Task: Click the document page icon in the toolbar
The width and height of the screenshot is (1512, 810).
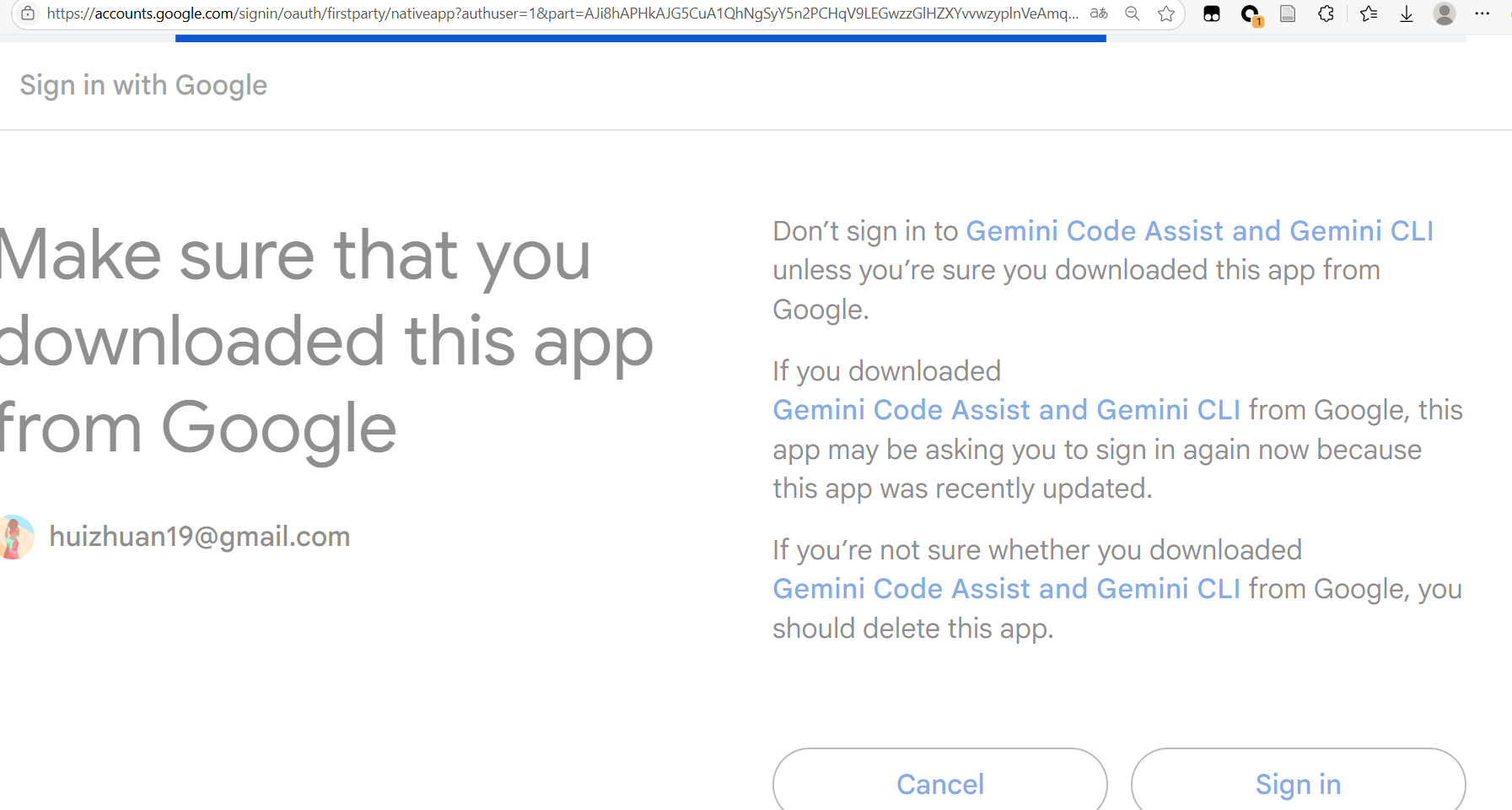Action: click(x=1288, y=13)
